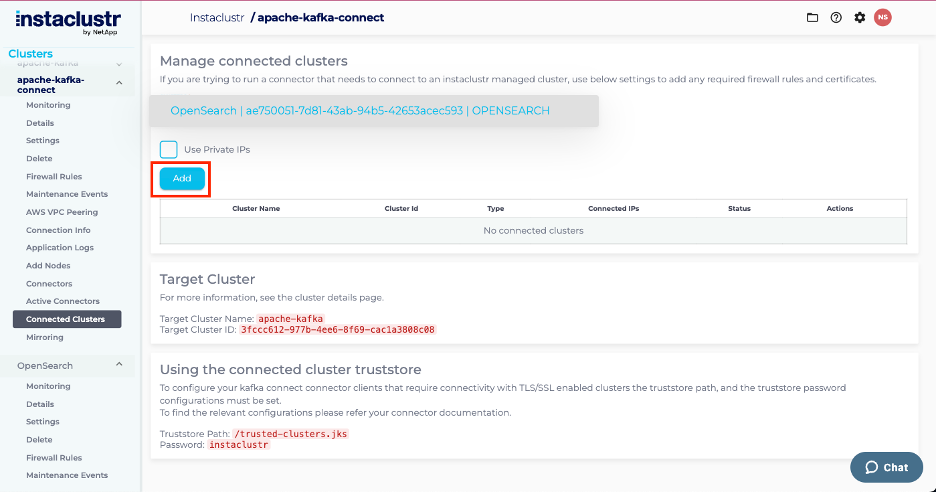Open Monitoring under the OpenSearch section

coord(48,386)
